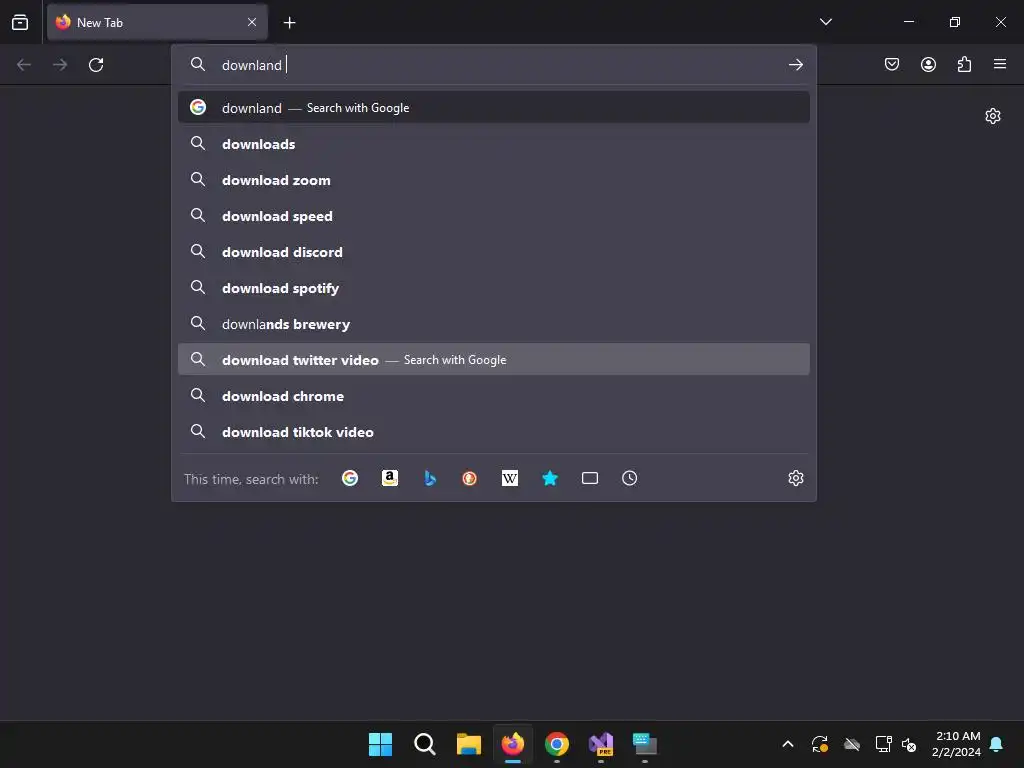Open the terminal-style app in taskbar

[x=645, y=744]
